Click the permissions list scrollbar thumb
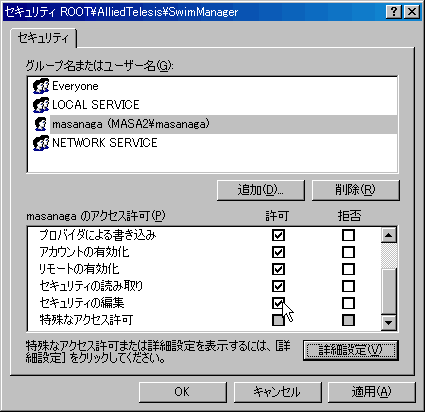 (389, 291)
